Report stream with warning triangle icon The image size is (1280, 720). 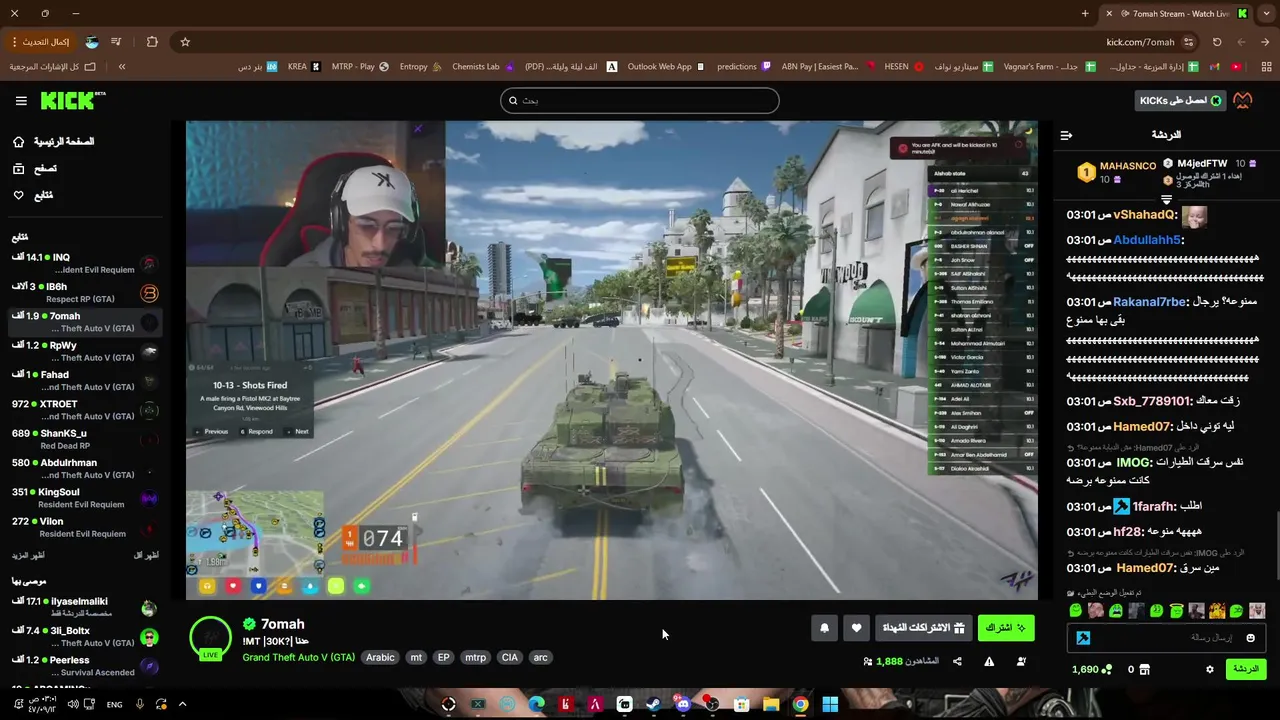989,661
